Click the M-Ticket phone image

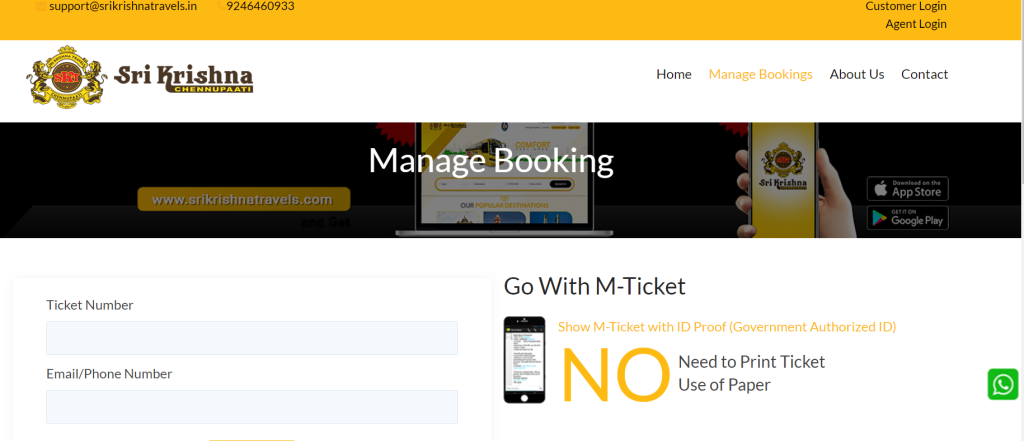click(x=524, y=360)
